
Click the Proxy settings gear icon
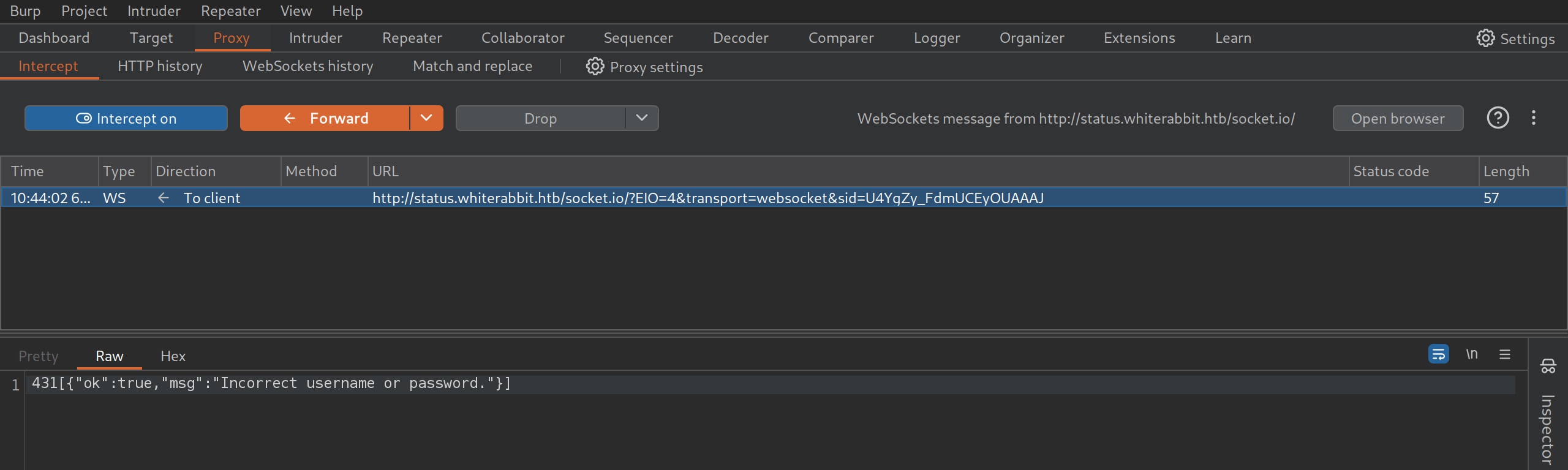[595, 67]
